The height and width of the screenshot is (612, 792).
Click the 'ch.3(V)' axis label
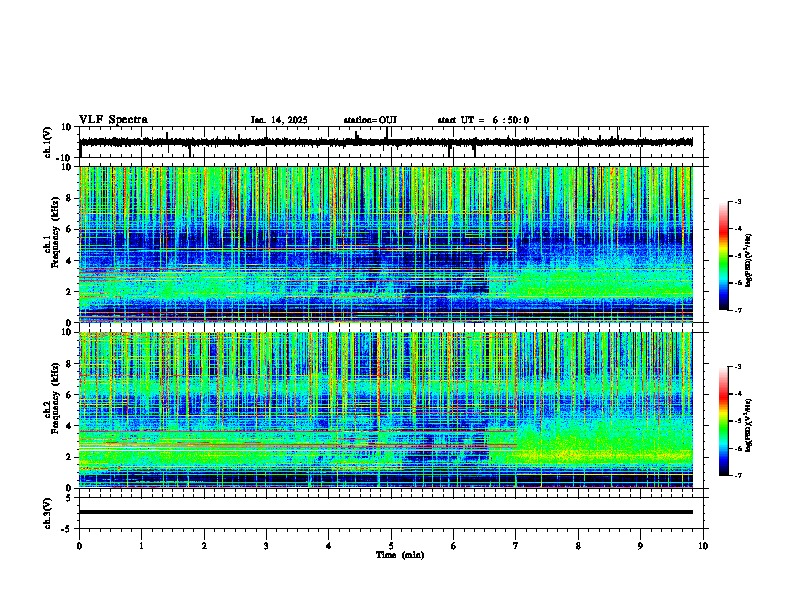pyautogui.click(x=47, y=514)
